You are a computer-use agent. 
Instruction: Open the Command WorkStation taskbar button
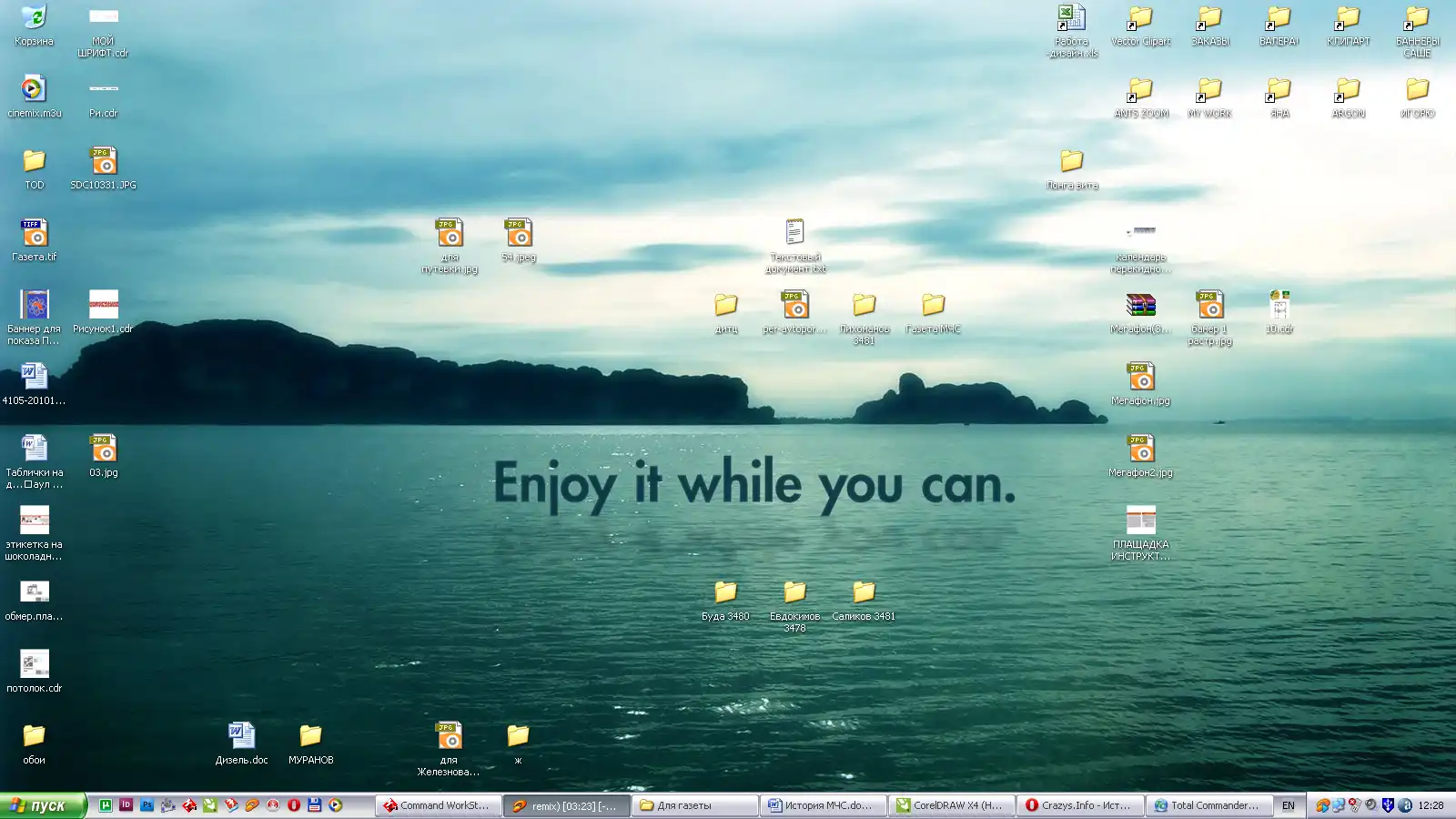(437, 805)
